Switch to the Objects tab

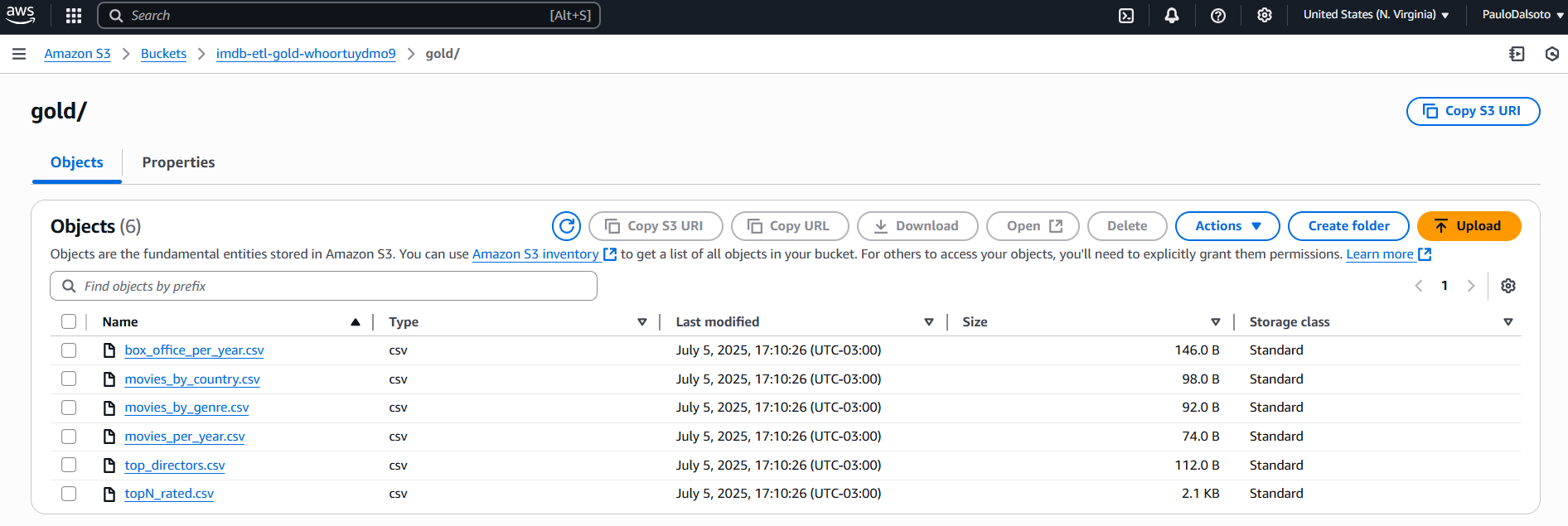[x=77, y=162]
